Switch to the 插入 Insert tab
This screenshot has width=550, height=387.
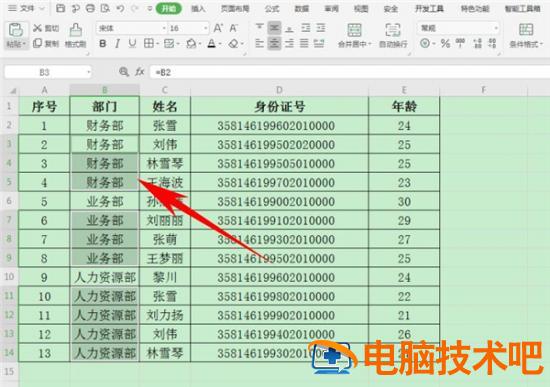tap(198, 9)
